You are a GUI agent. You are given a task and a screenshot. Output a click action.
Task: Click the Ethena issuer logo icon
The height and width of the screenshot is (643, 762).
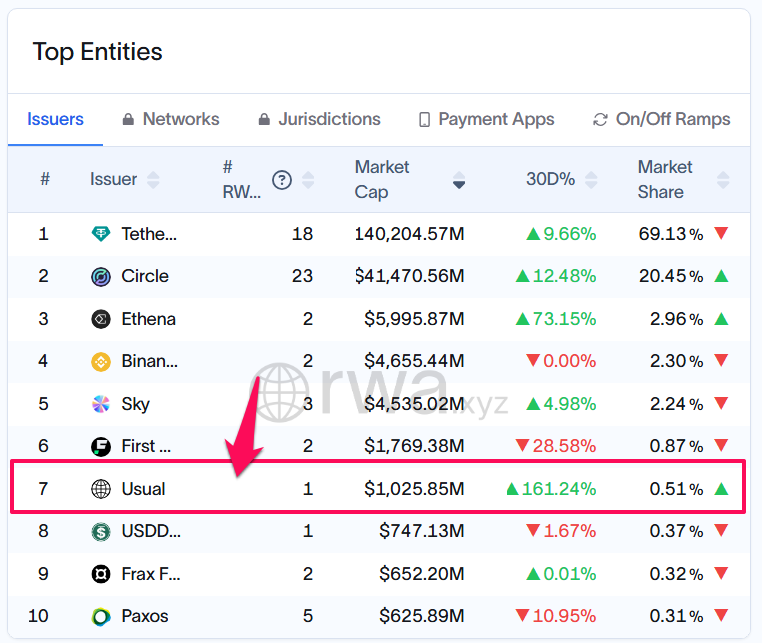coord(101,320)
